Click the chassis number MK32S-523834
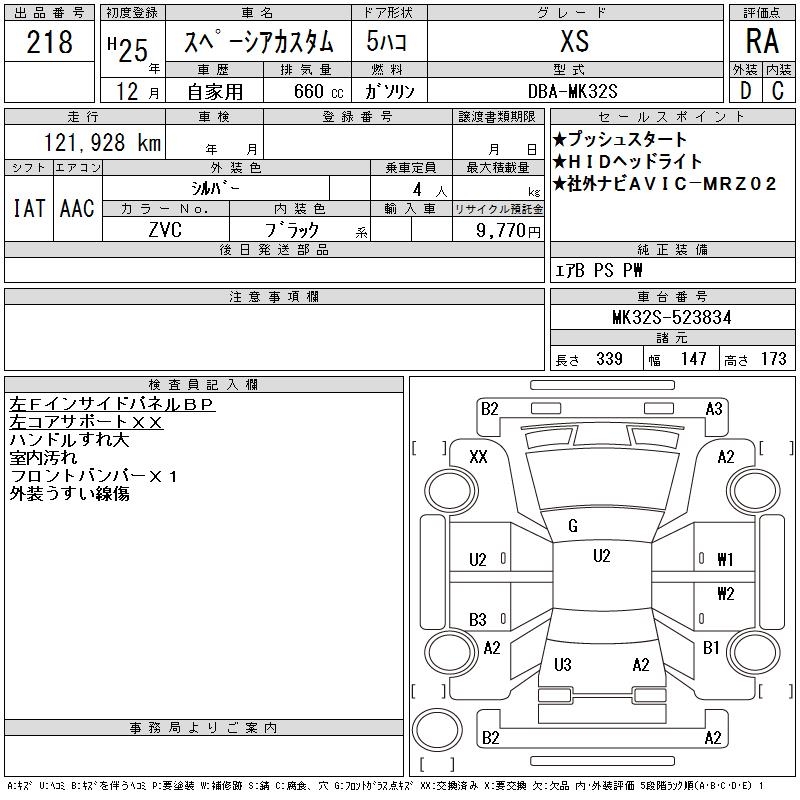 tap(671, 317)
